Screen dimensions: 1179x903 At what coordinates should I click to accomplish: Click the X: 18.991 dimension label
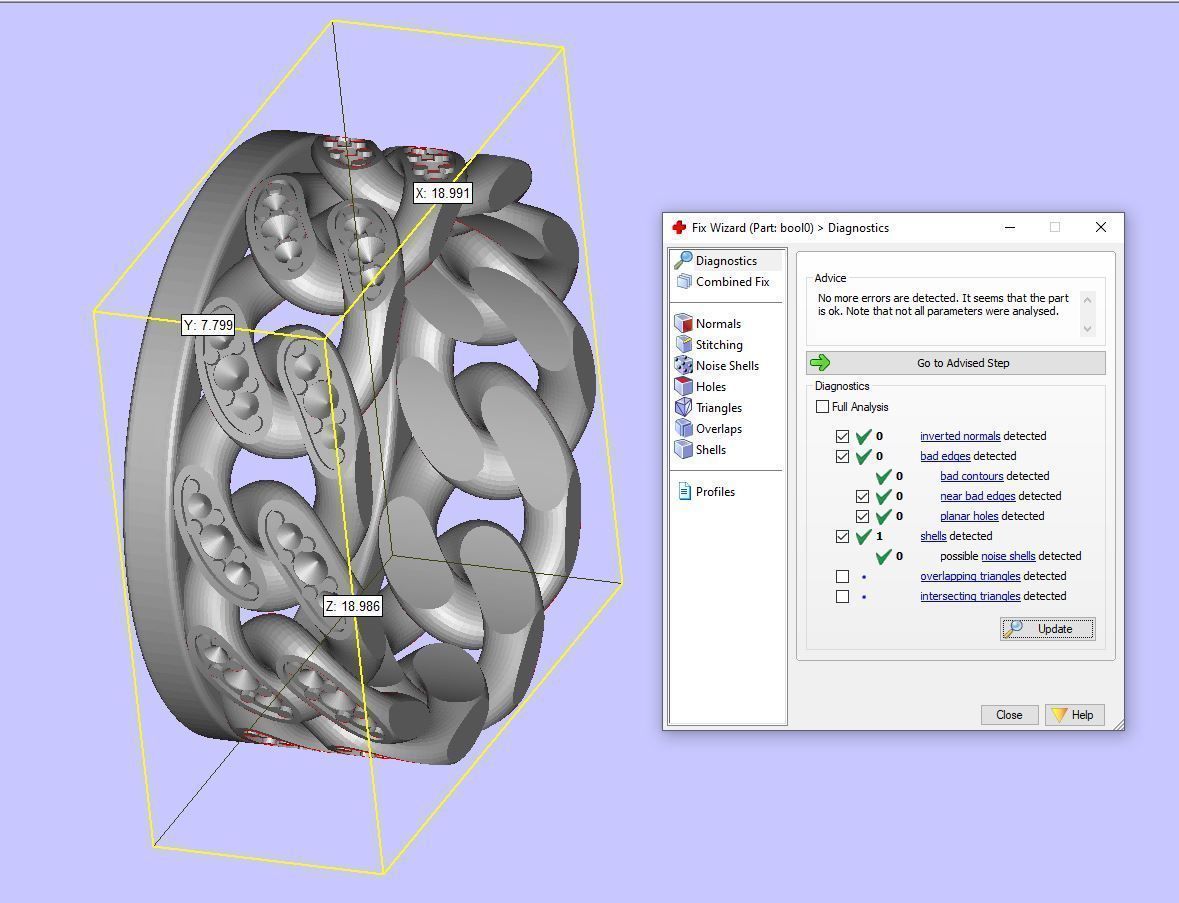pos(443,193)
